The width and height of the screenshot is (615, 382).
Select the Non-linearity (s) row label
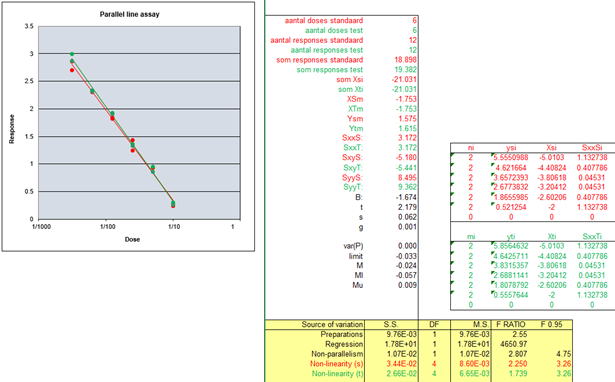click(337, 364)
